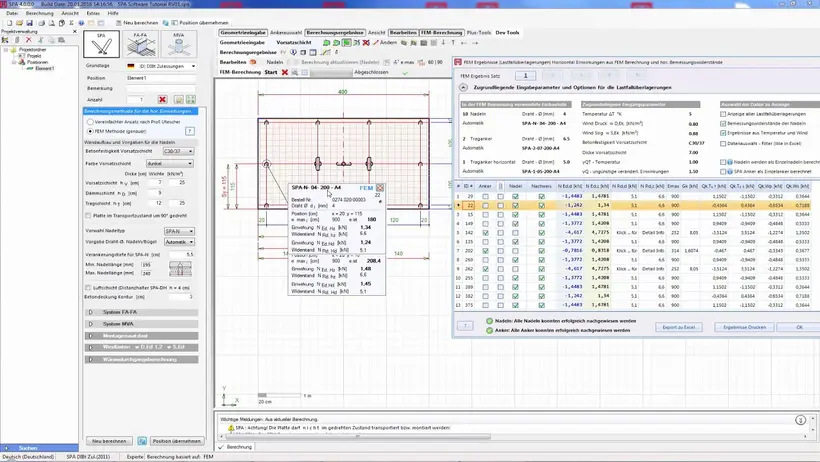
Task: Click the down arrow icon in Vorsatzschicht toolbar
Action: pyautogui.click(x=443, y=43)
